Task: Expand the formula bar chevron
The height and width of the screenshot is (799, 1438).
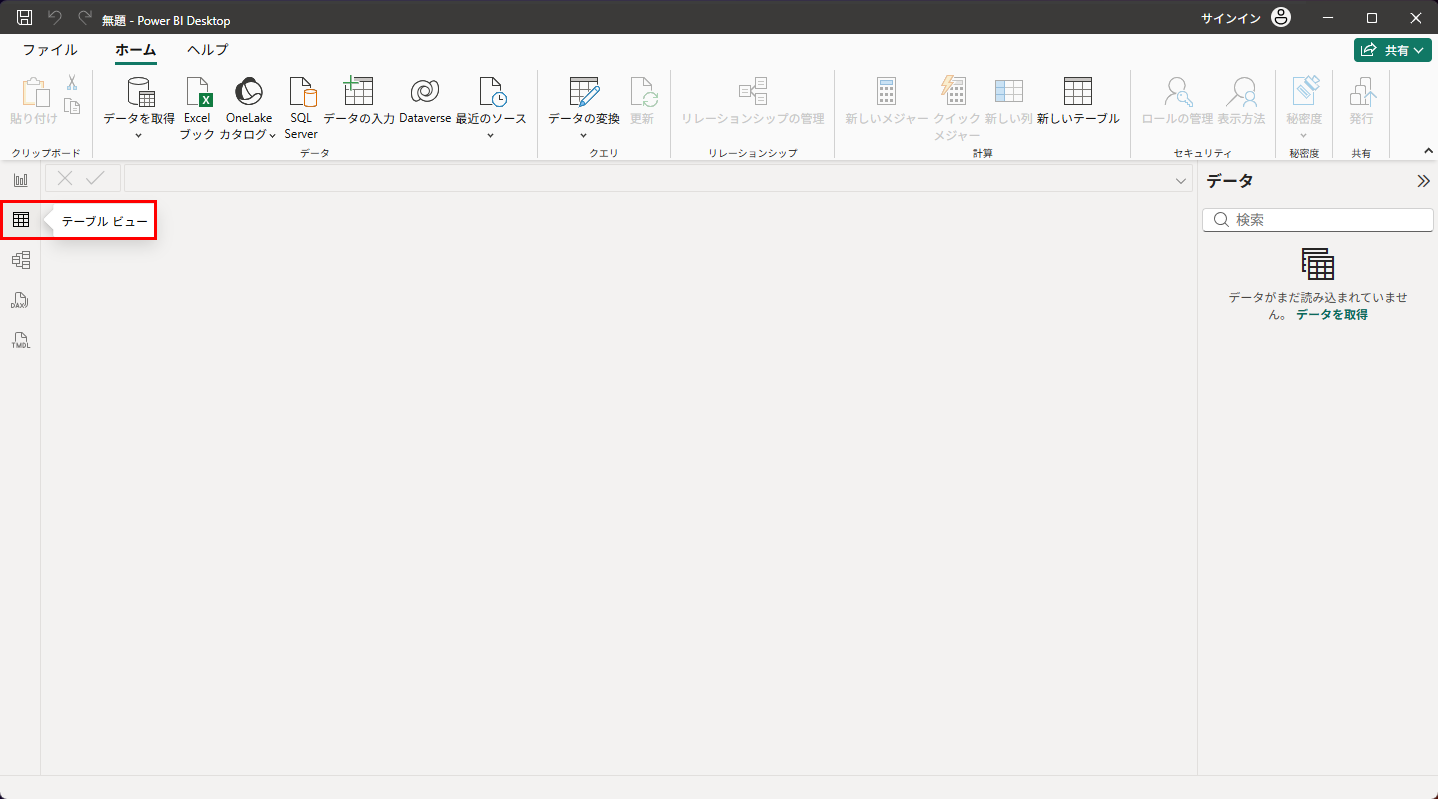Action: pos(1181,180)
